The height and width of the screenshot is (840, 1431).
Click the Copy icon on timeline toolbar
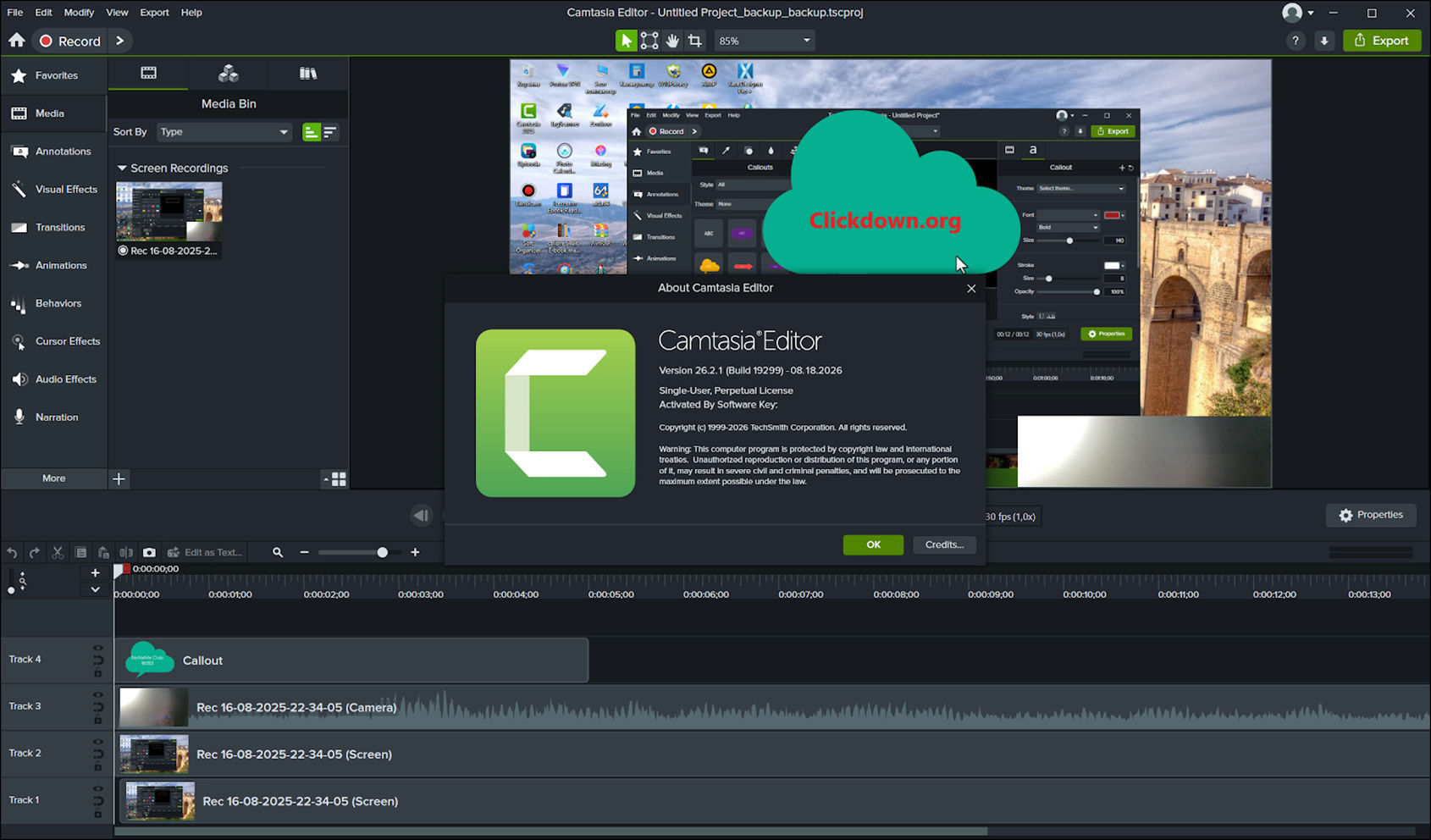80,553
